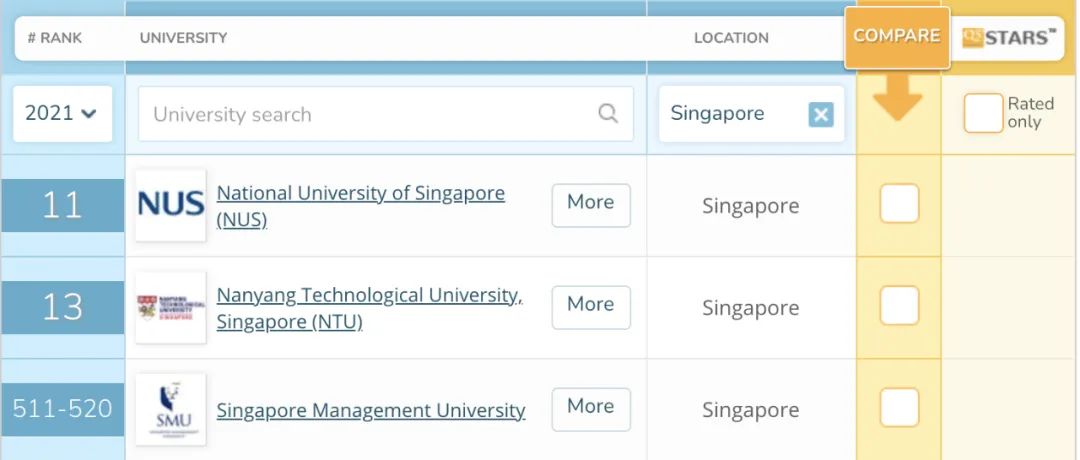Click the search magnifier icon

point(608,113)
